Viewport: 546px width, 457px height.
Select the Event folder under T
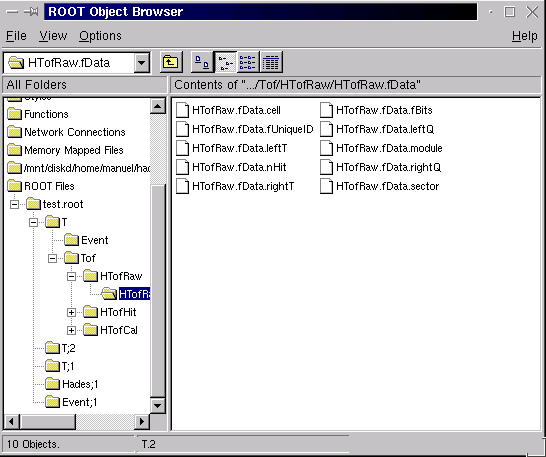click(x=86, y=240)
